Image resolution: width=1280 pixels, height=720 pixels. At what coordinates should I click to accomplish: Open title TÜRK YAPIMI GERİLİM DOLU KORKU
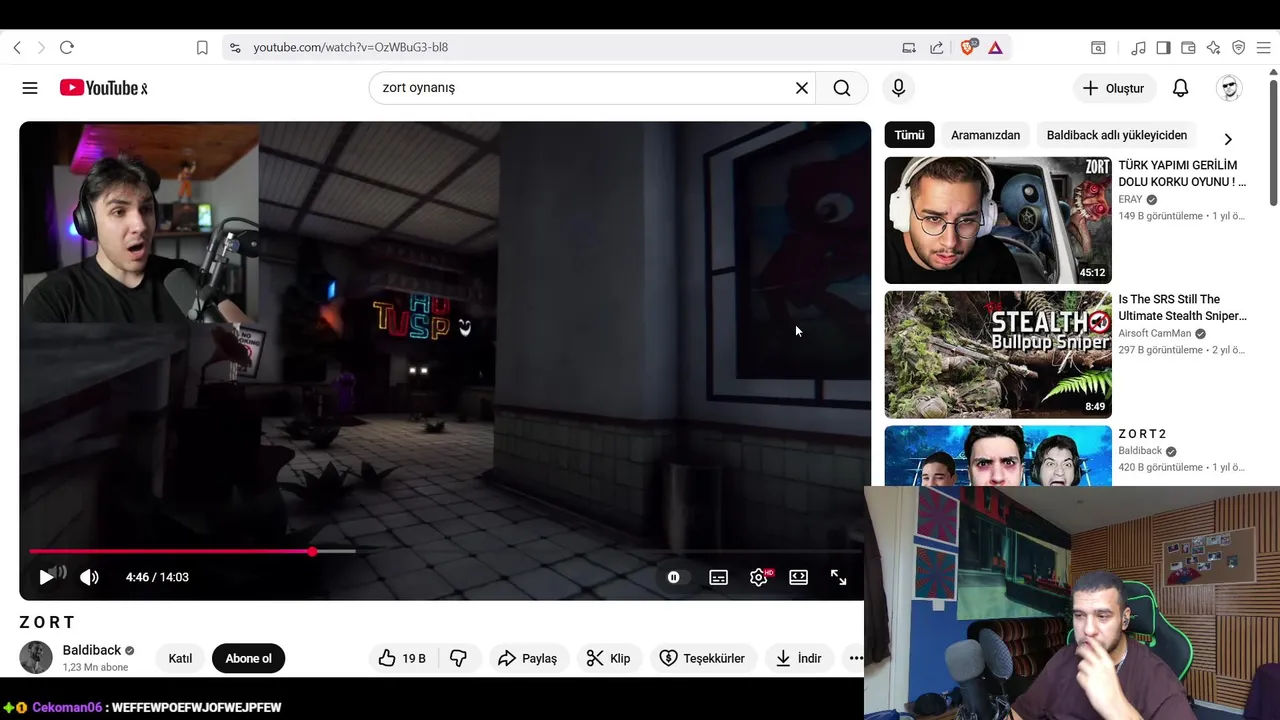pos(1182,173)
